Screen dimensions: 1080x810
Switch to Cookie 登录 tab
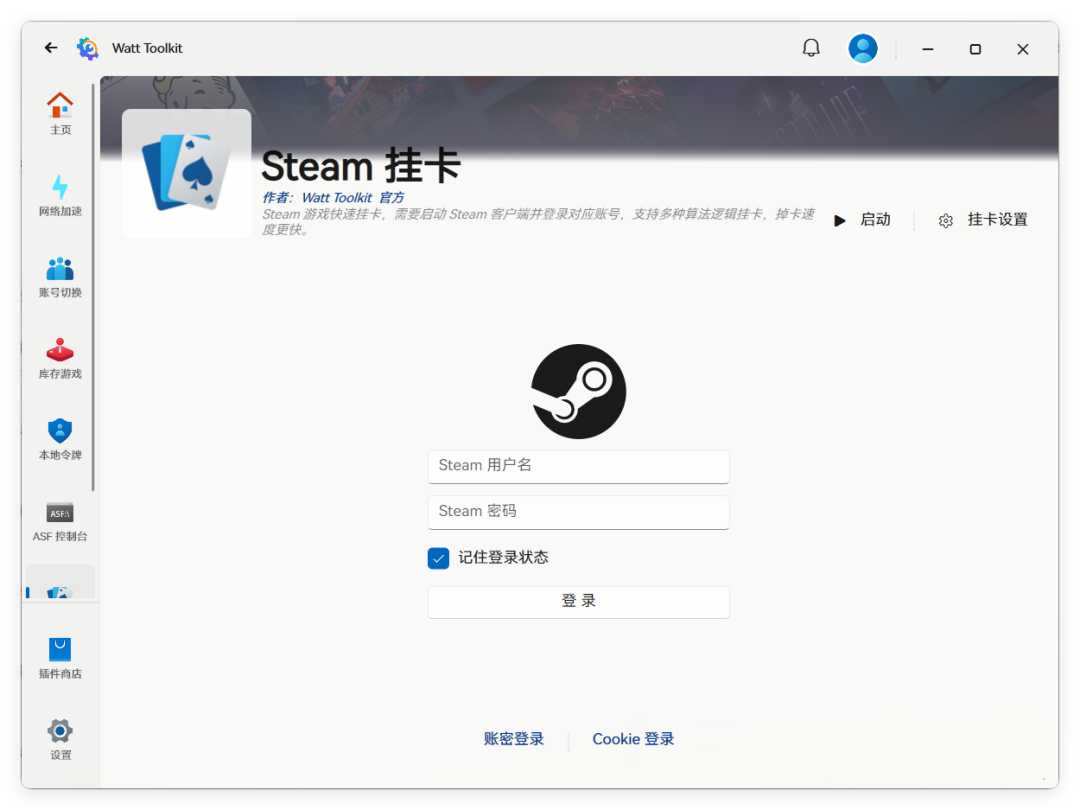(x=633, y=739)
